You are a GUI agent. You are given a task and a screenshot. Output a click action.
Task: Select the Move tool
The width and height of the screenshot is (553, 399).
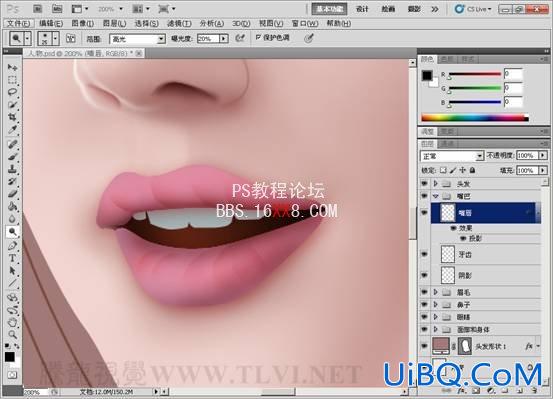[x=12, y=67]
